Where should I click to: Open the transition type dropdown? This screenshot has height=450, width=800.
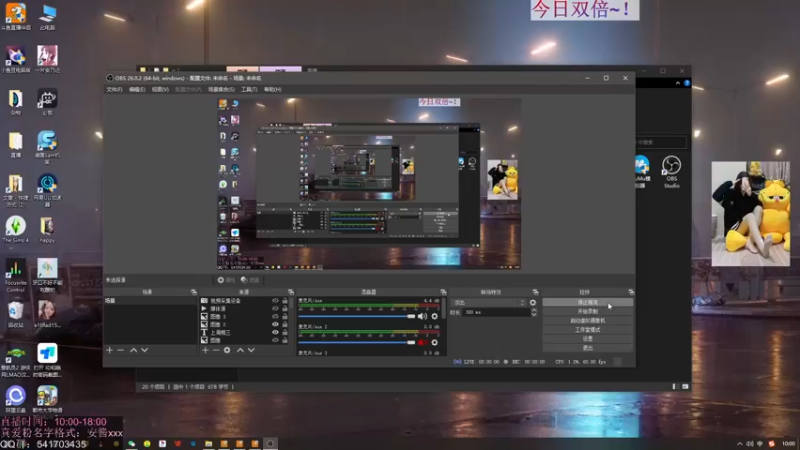(x=489, y=303)
